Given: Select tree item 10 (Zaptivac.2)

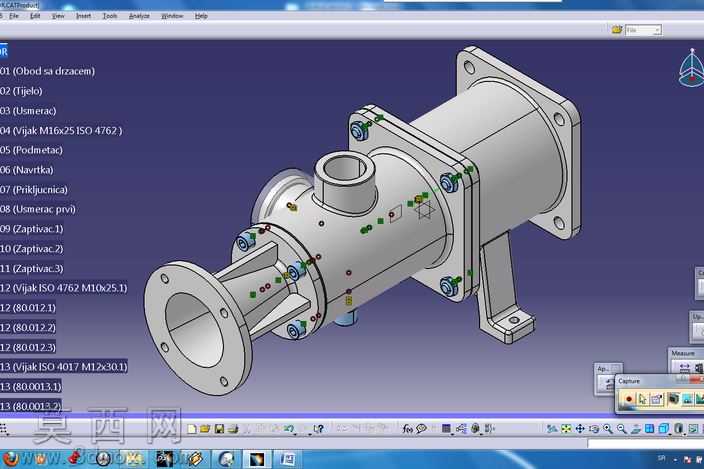Looking at the screenshot, I should tap(31, 249).
